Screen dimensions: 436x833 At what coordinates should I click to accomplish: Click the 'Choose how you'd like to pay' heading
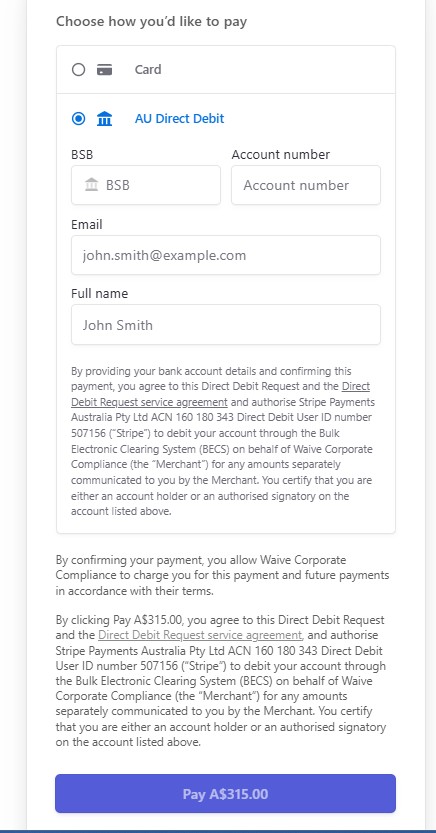[151, 22]
